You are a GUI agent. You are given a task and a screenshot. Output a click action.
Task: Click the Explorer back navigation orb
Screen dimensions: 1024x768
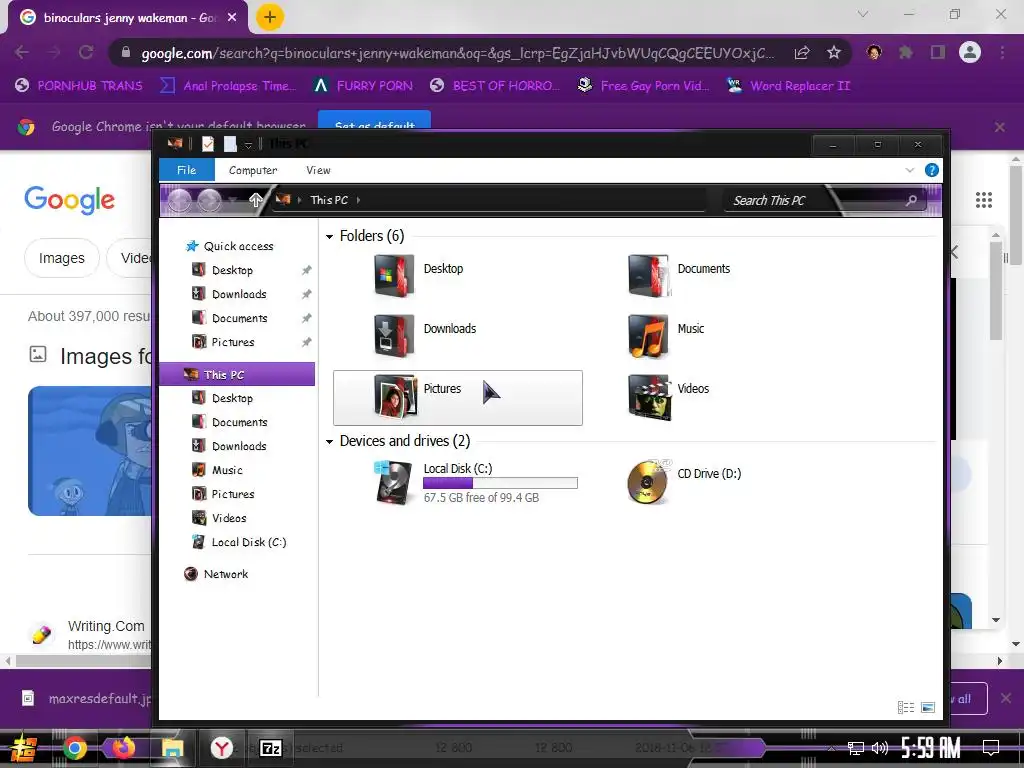click(x=180, y=200)
